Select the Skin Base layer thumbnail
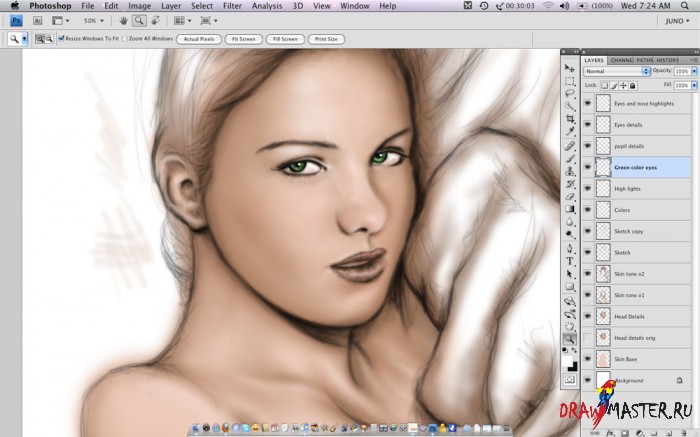Screen dimensions: 700x437 [603, 358]
